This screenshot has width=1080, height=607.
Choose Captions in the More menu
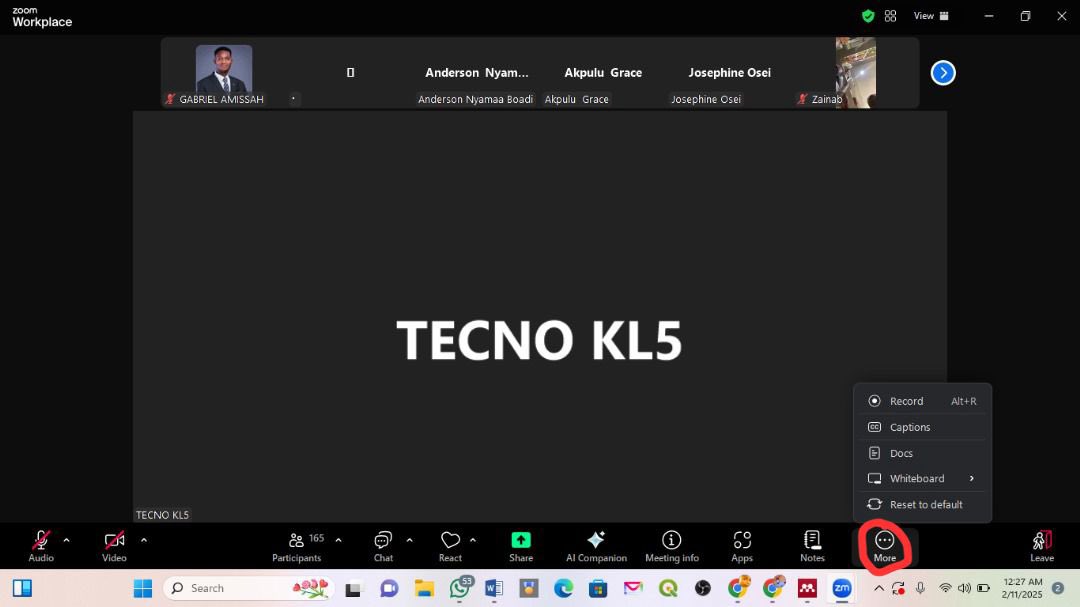[922, 427]
